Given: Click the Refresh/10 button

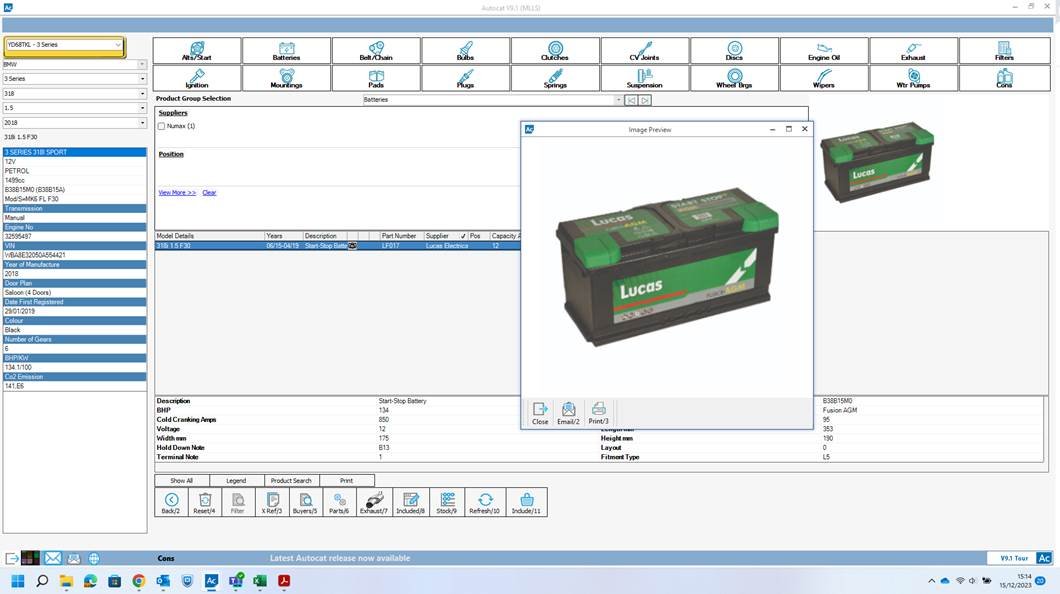Looking at the screenshot, I should pos(485,503).
